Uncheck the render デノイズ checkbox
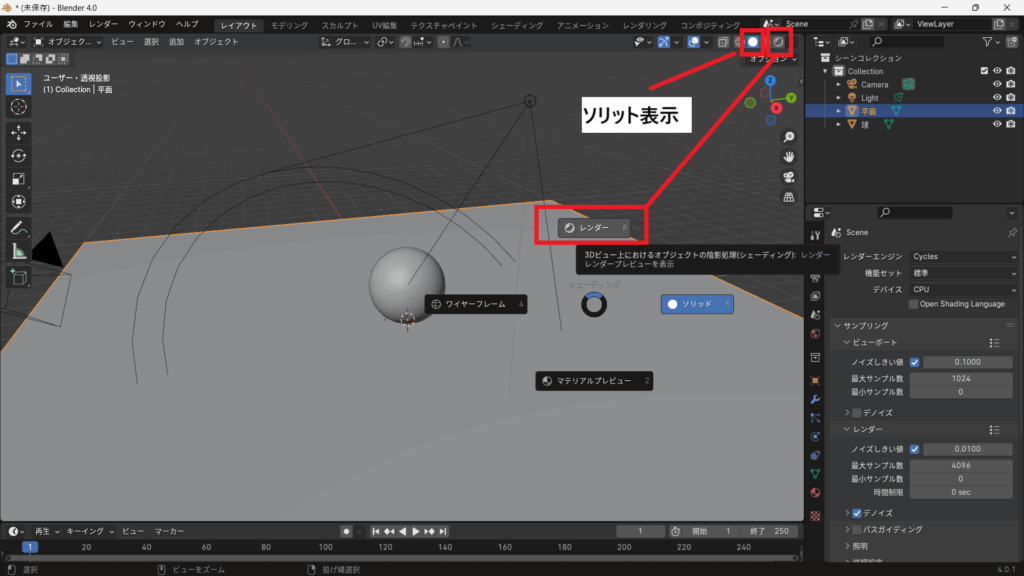The image size is (1024, 576). tap(857, 513)
